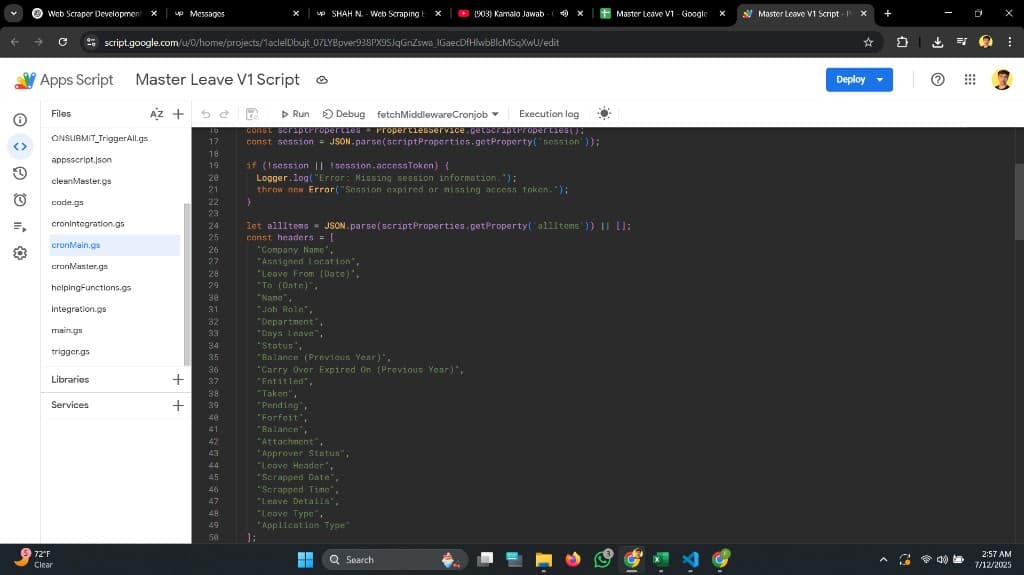Open the cronMaster.gs file

[80, 267]
